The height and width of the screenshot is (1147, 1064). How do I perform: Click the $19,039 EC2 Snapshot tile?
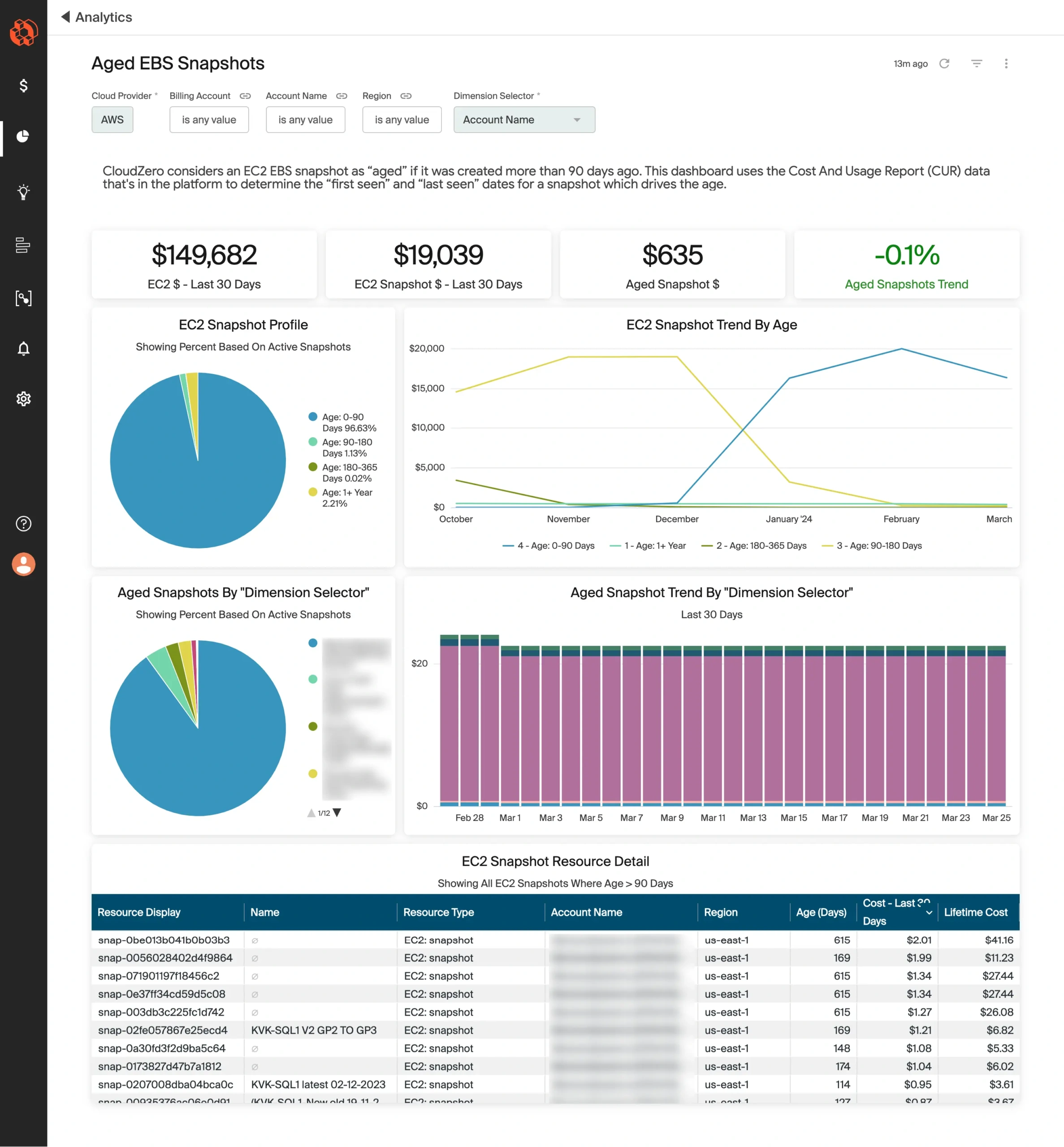click(438, 265)
